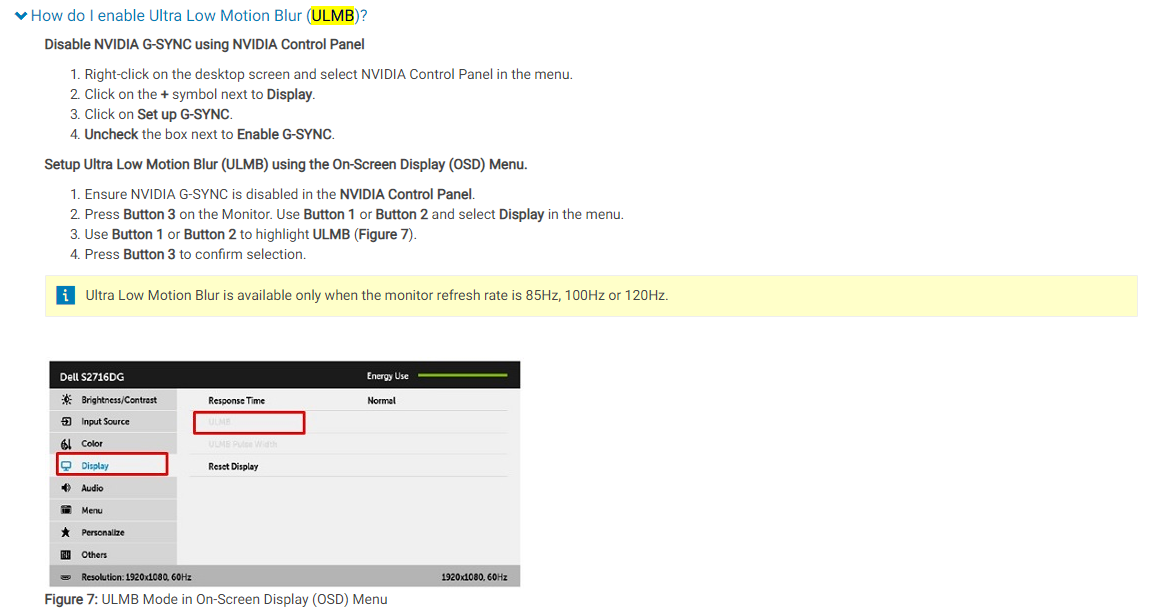Viewport: 1158px width, 612px height.
Task: Click the Audio speaker icon
Action: 66,488
